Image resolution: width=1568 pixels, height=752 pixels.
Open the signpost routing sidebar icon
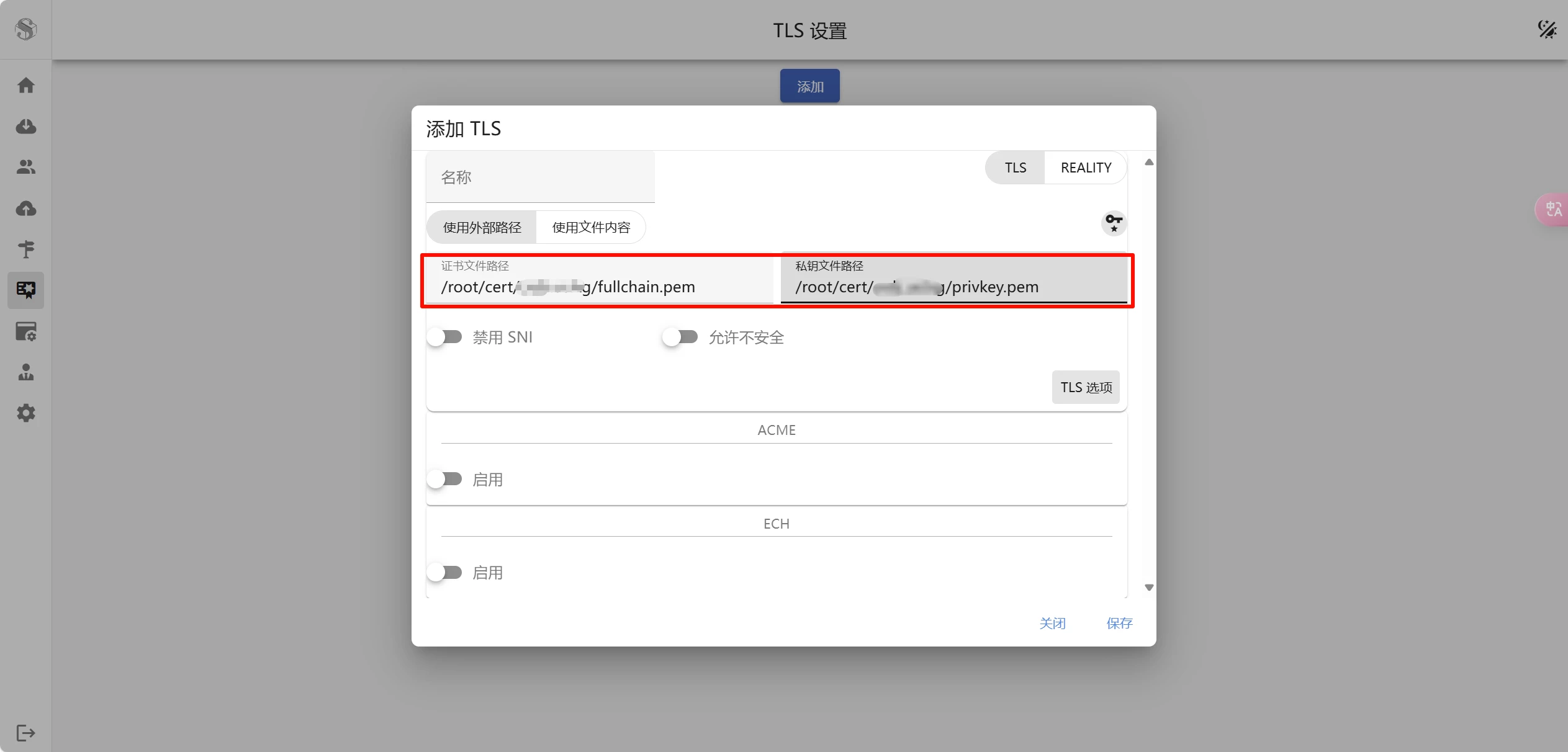(25, 249)
